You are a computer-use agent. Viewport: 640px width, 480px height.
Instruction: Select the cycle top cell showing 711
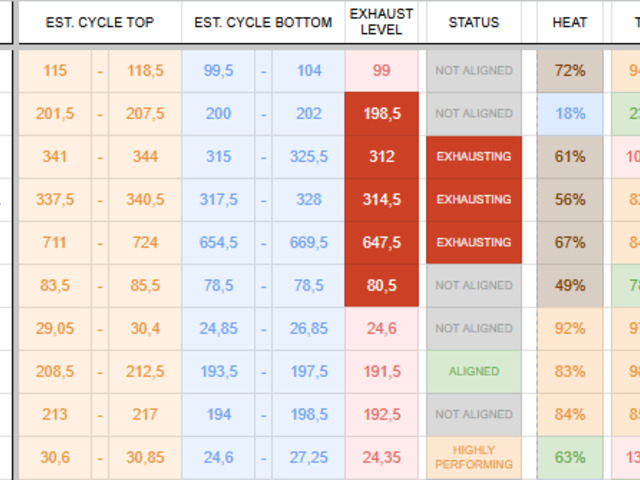tap(55, 243)
